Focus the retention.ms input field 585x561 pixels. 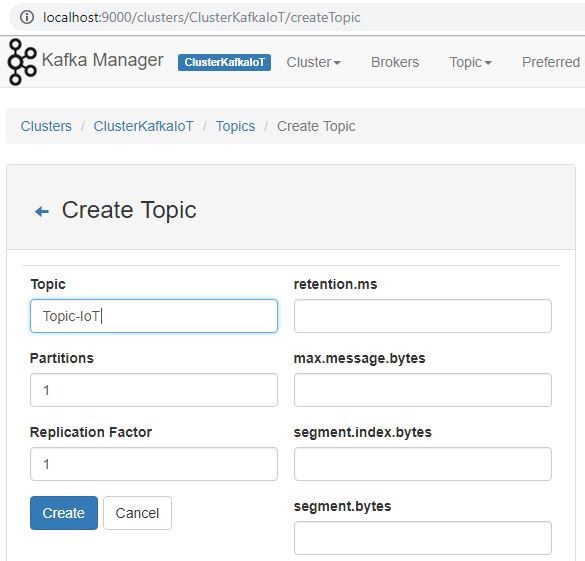click(x=423, y=316)
